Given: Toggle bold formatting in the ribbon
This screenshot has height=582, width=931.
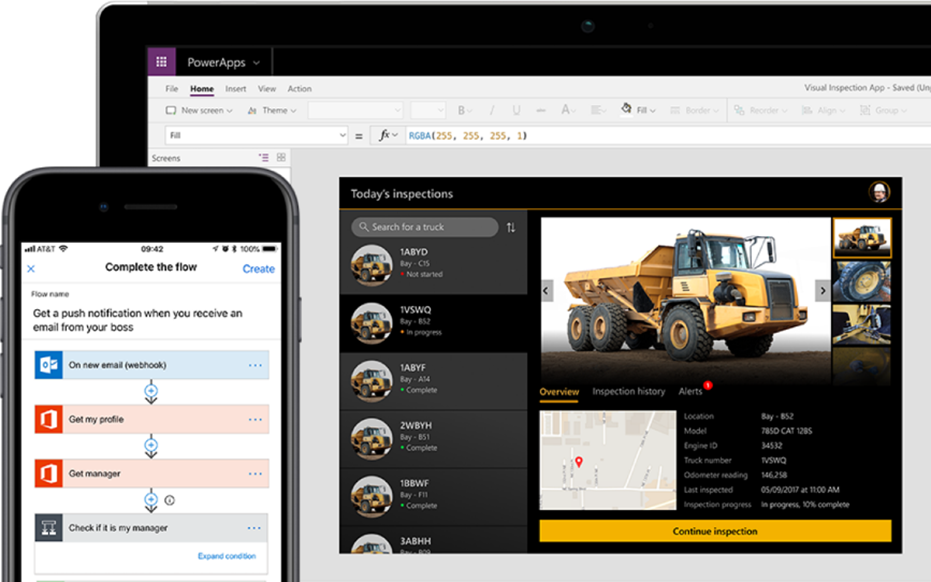Looking at the screenshot, I should point(464,110).
